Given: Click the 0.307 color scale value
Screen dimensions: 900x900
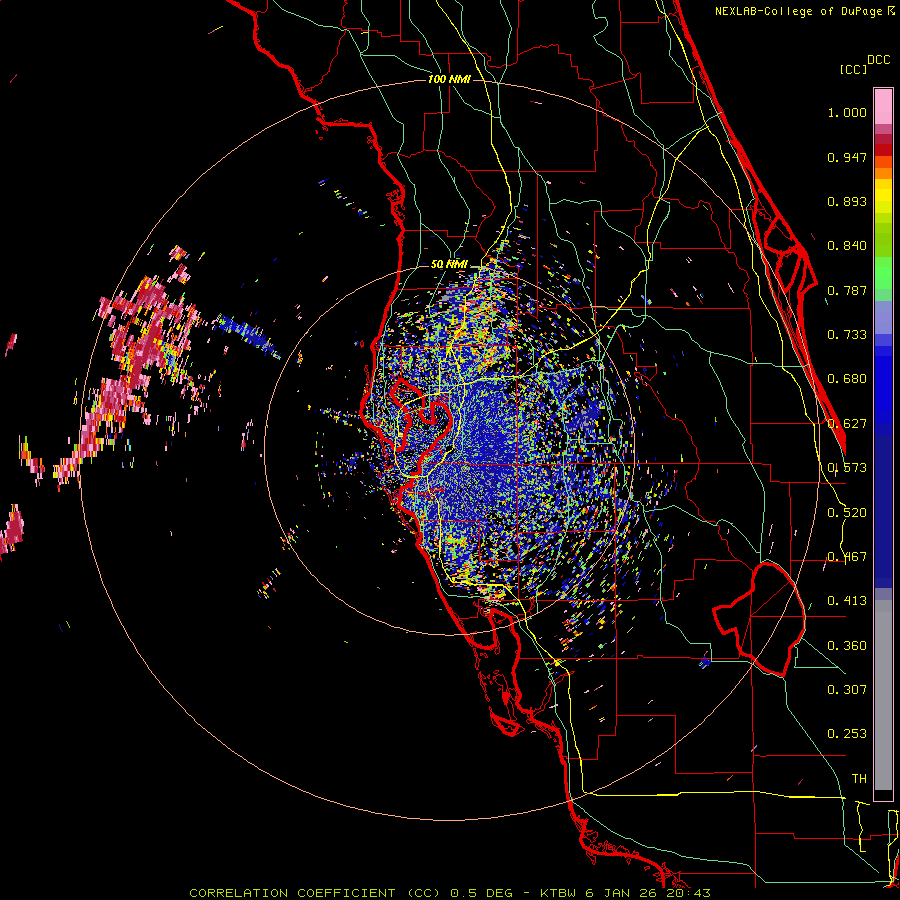Looking at the screenshot, I should coord(847,690).
